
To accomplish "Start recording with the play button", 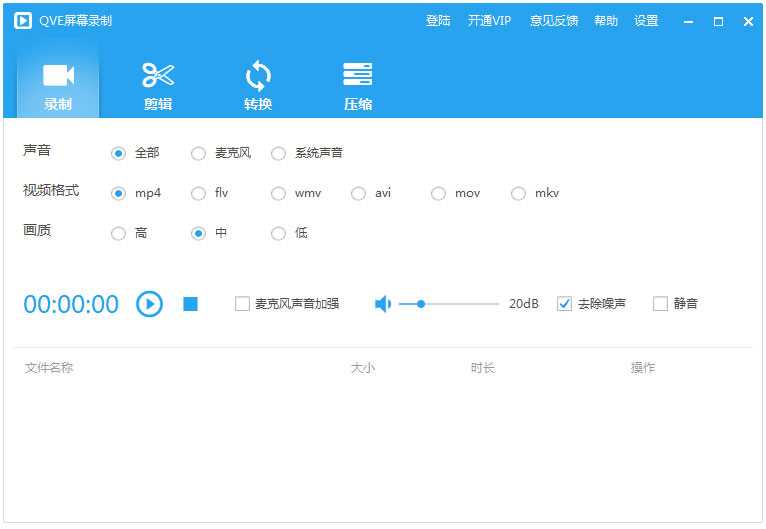I will tap(149, 304).
